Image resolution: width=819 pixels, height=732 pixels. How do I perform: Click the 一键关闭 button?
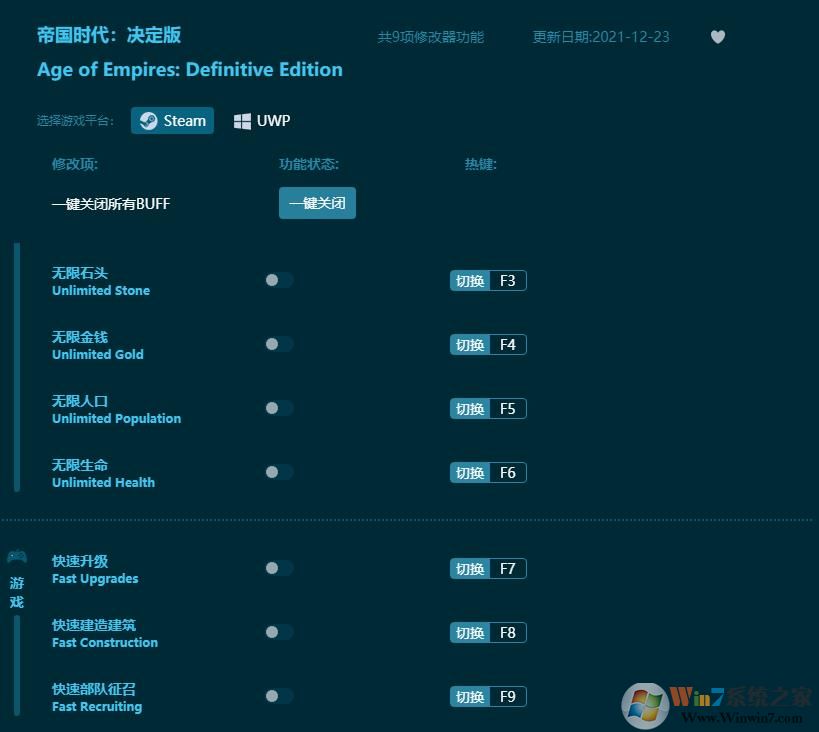click(x=317, y=203)
